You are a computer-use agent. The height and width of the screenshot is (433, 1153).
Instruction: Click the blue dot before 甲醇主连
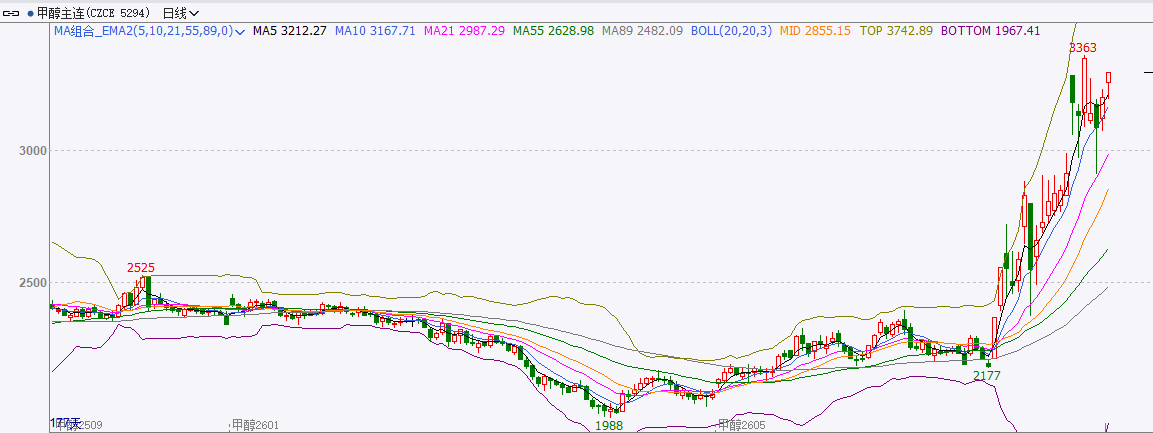pyautogui.click(x=29, y=13)
